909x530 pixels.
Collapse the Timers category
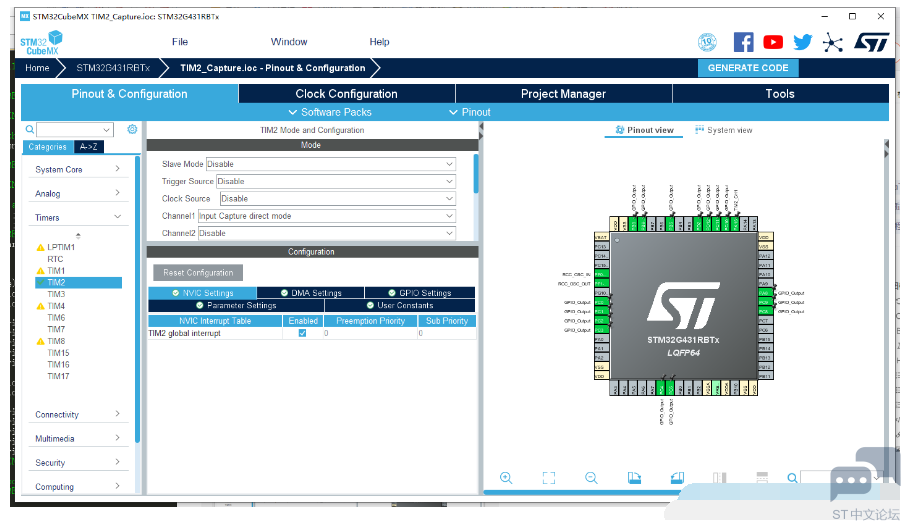78,218
